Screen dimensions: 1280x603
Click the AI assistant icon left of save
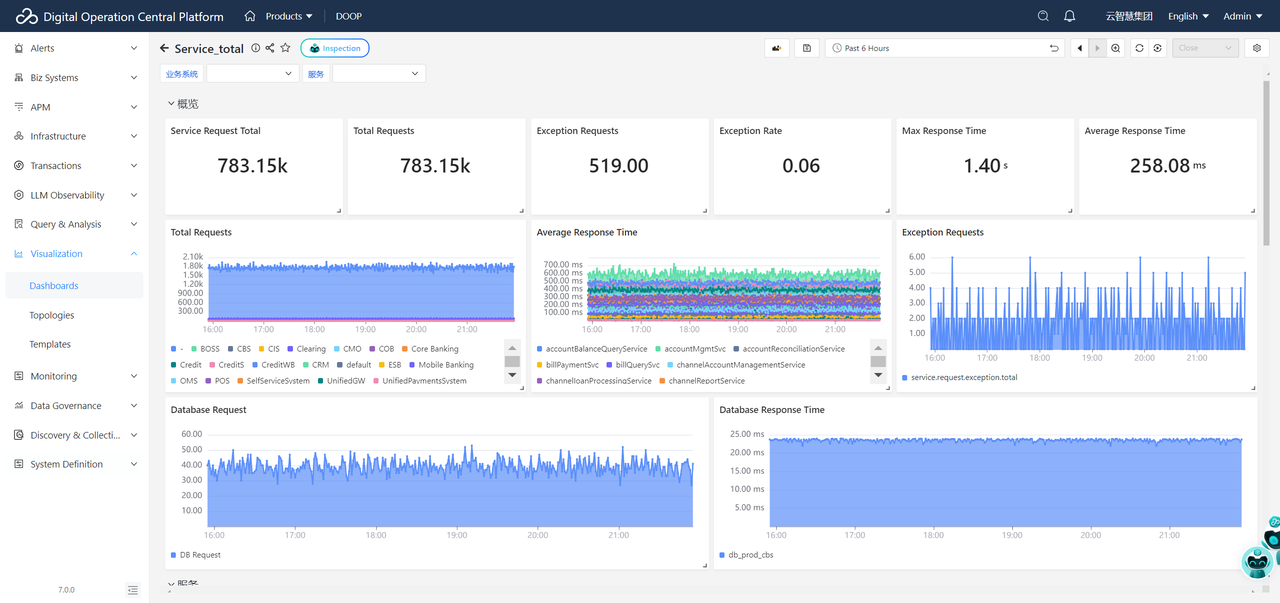coord(776,48)
